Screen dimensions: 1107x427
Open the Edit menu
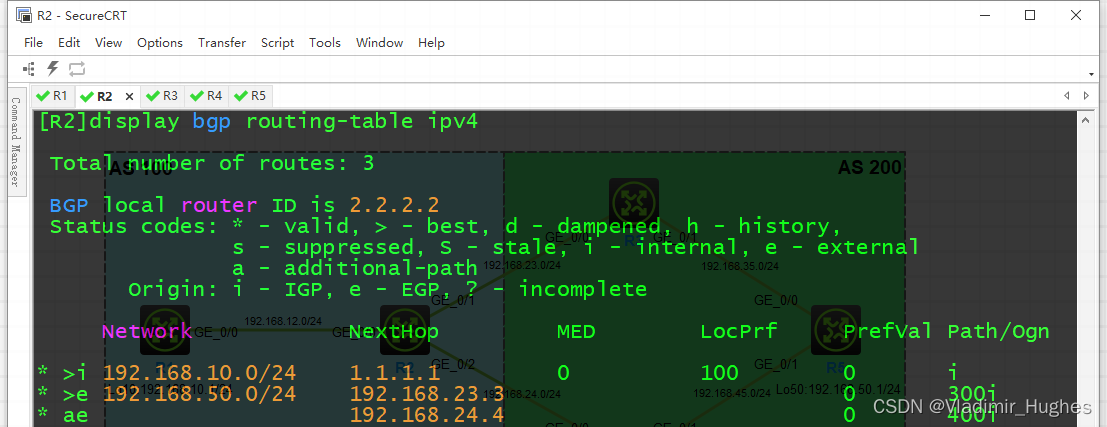coord(69,43)
